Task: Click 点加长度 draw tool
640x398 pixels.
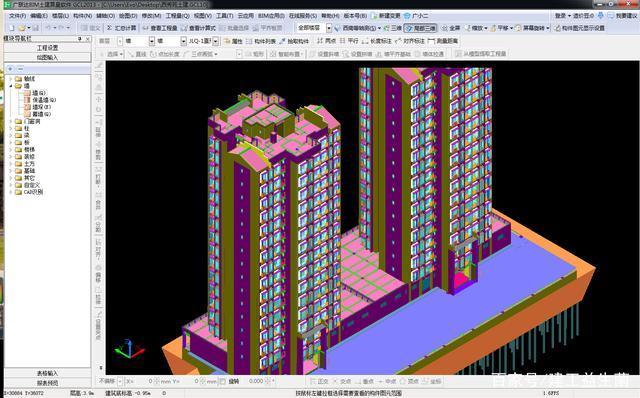Action: pos(164,54)
